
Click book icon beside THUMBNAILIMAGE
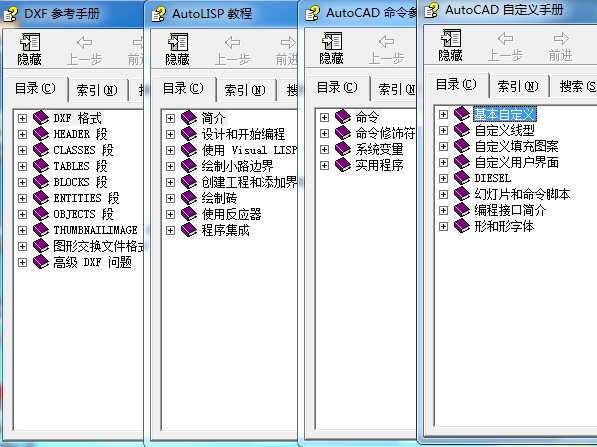point(41,230)
